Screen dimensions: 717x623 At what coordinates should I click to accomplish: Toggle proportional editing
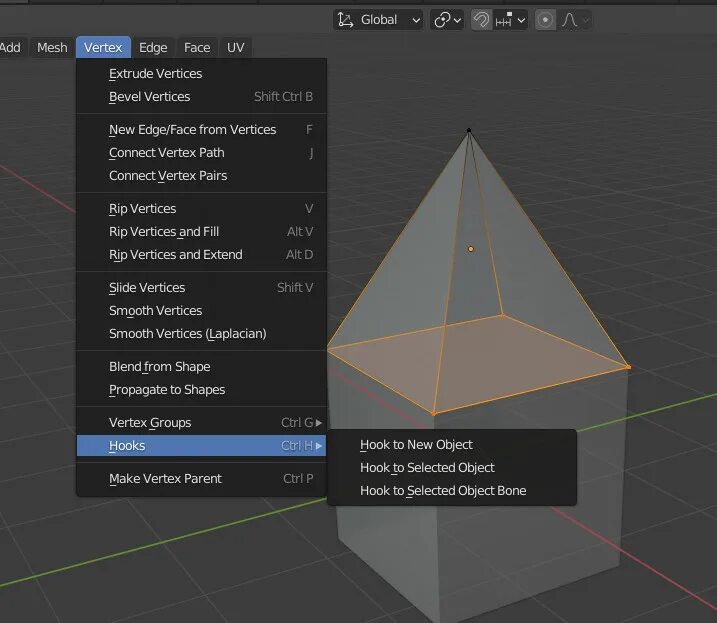click(545, 20)
